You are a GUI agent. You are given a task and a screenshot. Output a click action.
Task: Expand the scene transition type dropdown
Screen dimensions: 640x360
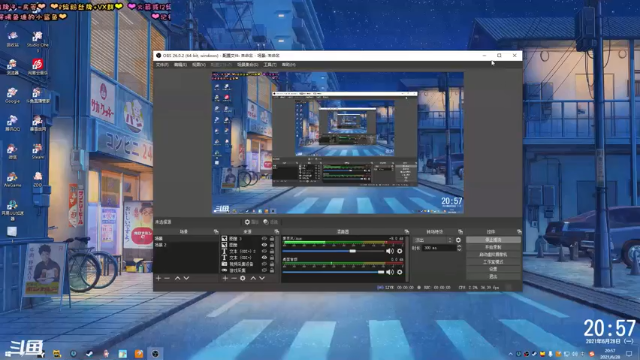point(433,240)
